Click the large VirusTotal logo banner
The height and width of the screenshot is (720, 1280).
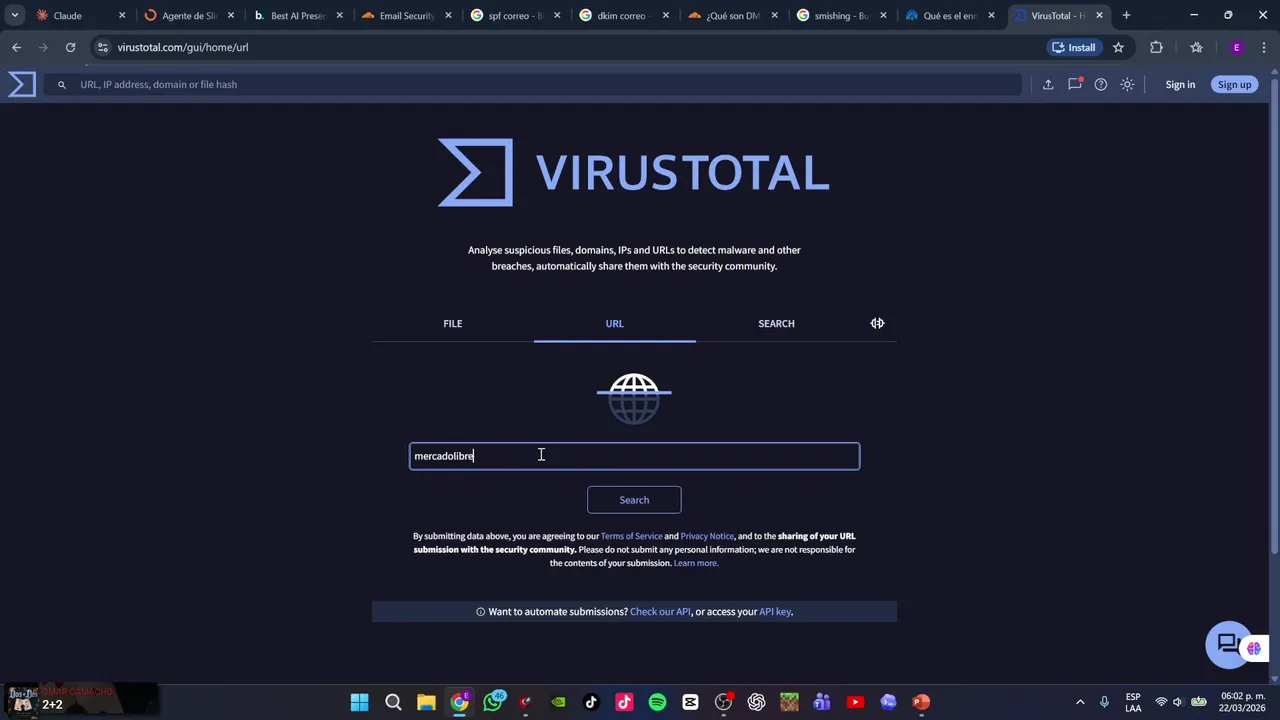click(634, 172)
